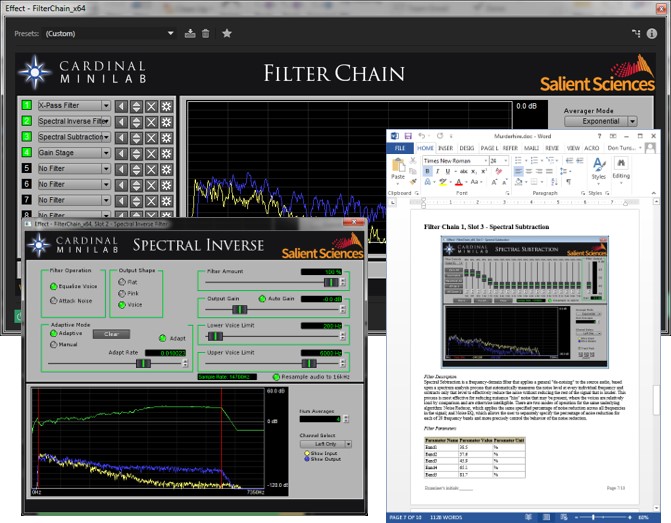The height and width of the screenshot is (523, 671).
Task: Click text highlight color icon in Word
Action: tap(443, 182)
